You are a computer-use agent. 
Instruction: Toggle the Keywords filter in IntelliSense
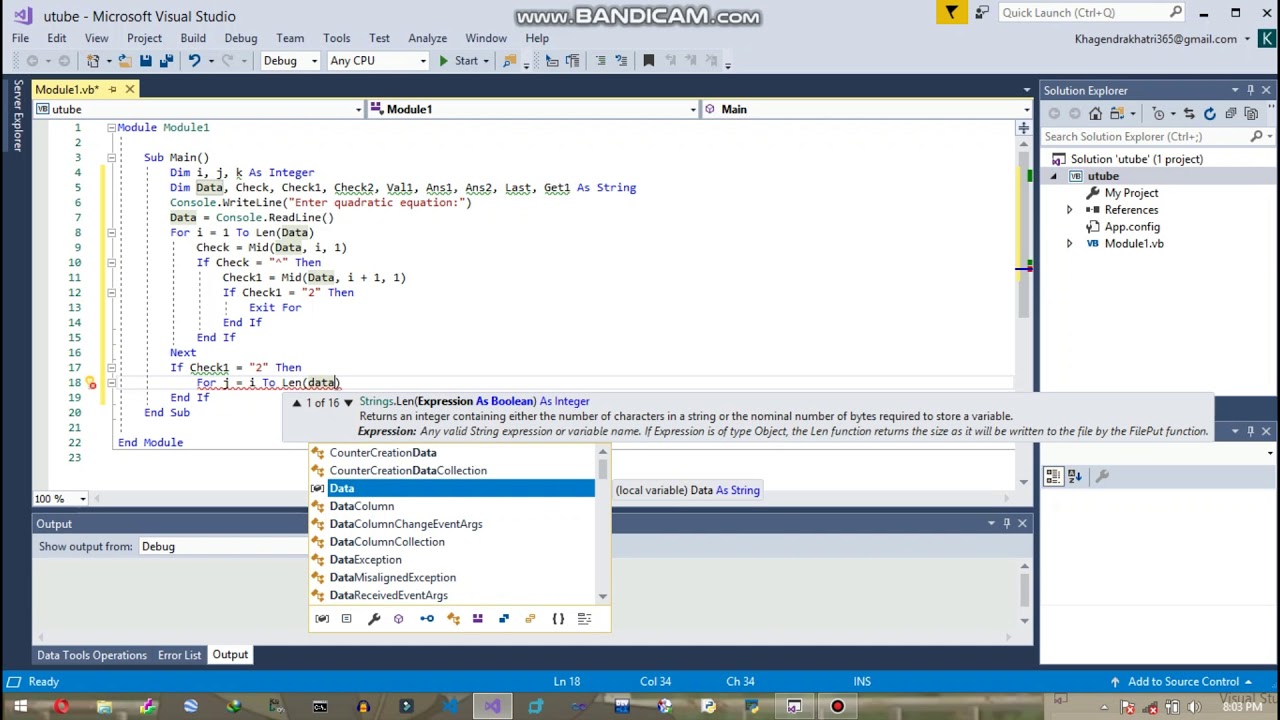[x=584, y=619]
